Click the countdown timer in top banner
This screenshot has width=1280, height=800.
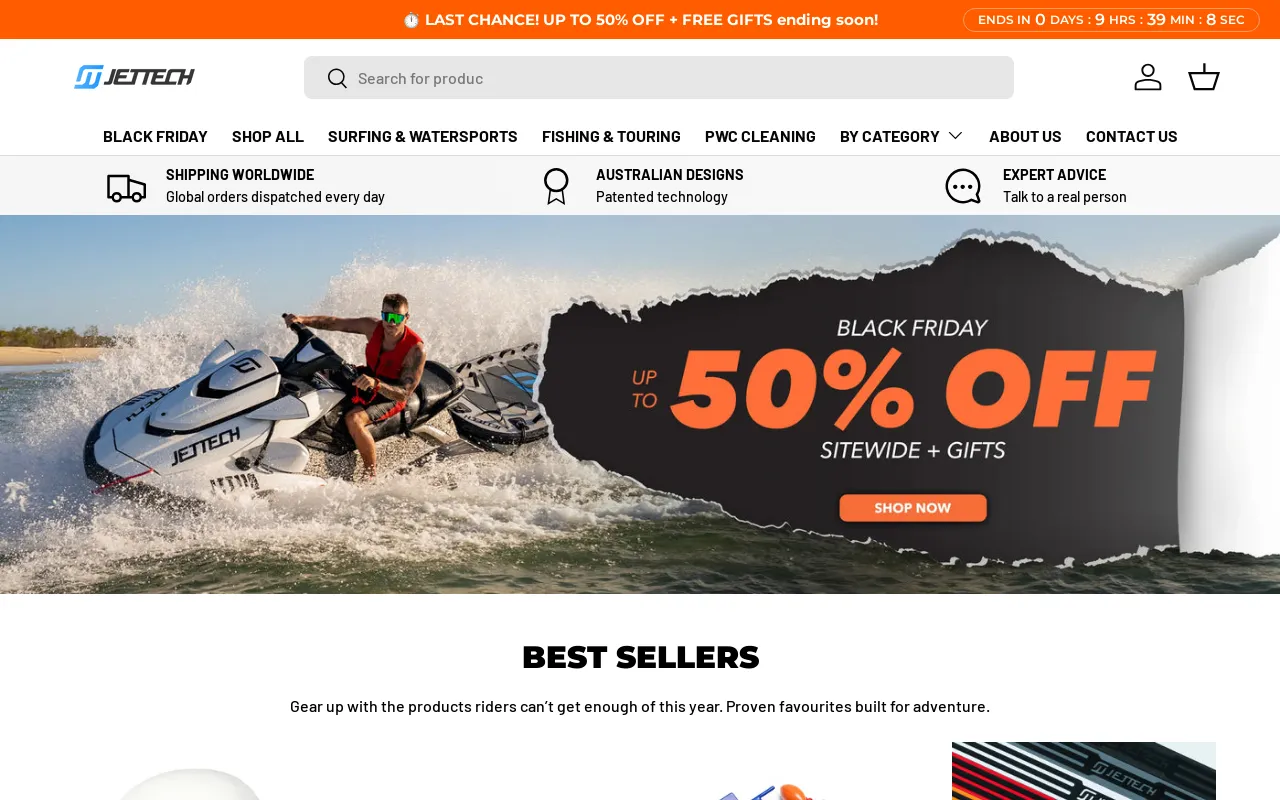[1111, 20]
